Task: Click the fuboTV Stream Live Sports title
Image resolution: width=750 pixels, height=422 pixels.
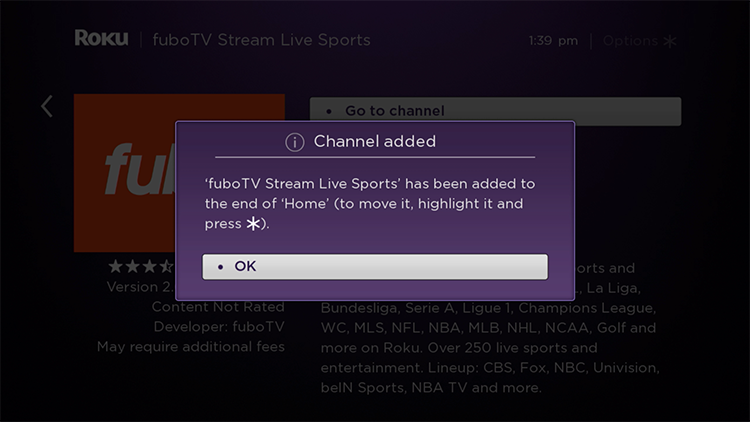Action: click(x=262, y=40)
